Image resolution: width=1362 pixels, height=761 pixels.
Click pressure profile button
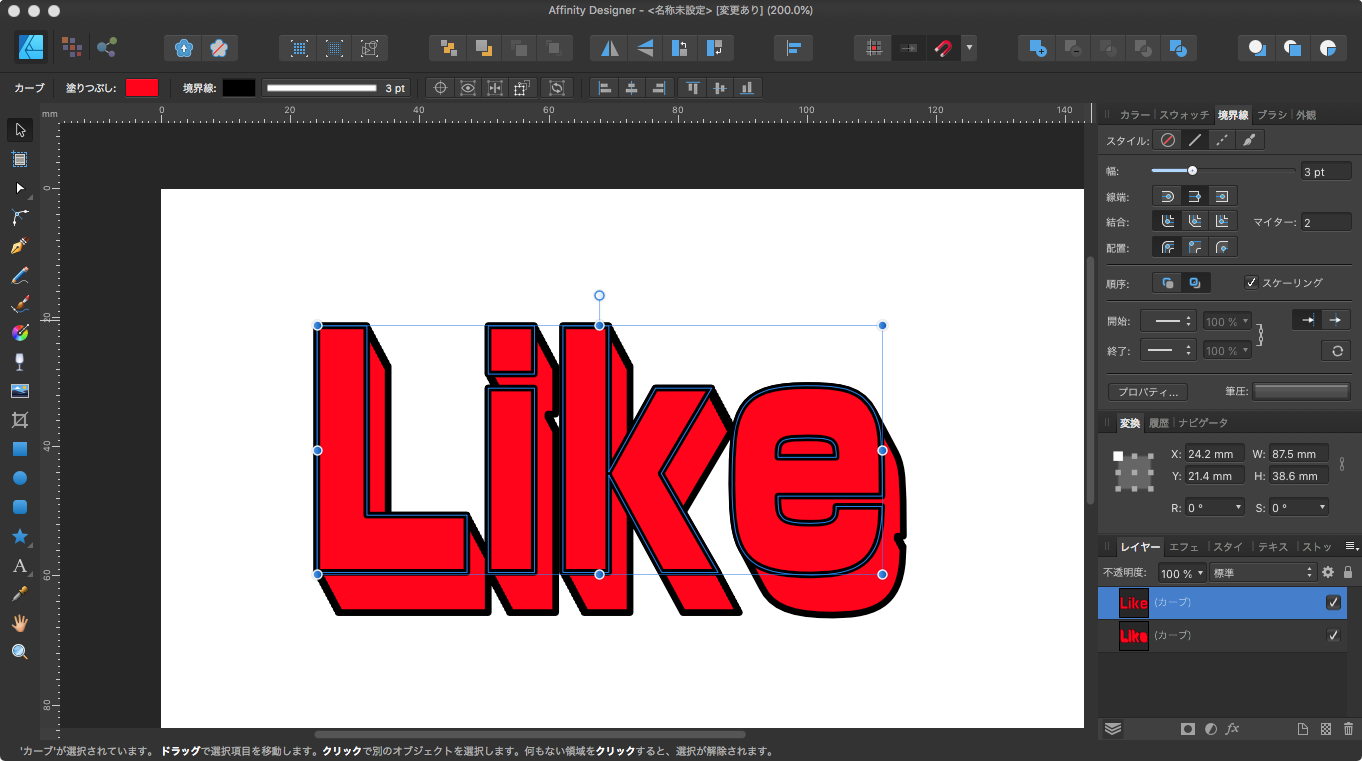[x=1301, y=391]
